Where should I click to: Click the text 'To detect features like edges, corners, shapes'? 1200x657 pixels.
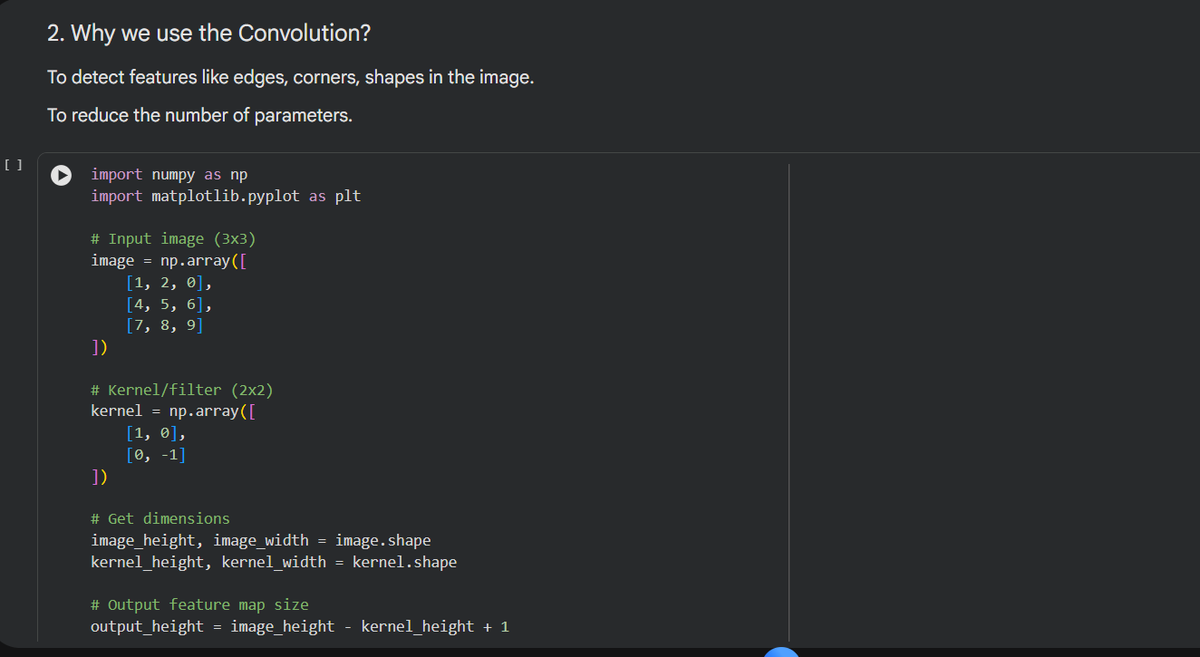(x=237, y=77)
